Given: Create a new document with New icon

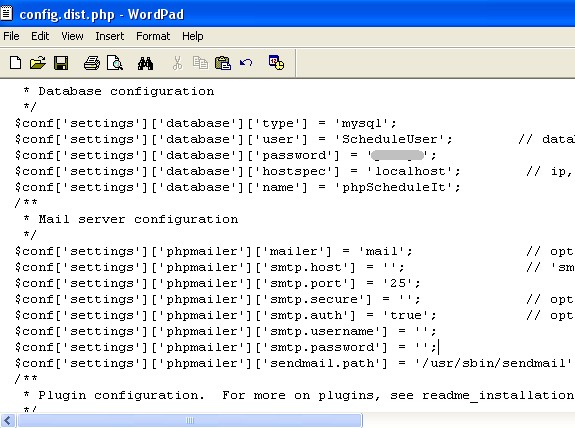Looking at the screenshot, I should coord(15,63).
